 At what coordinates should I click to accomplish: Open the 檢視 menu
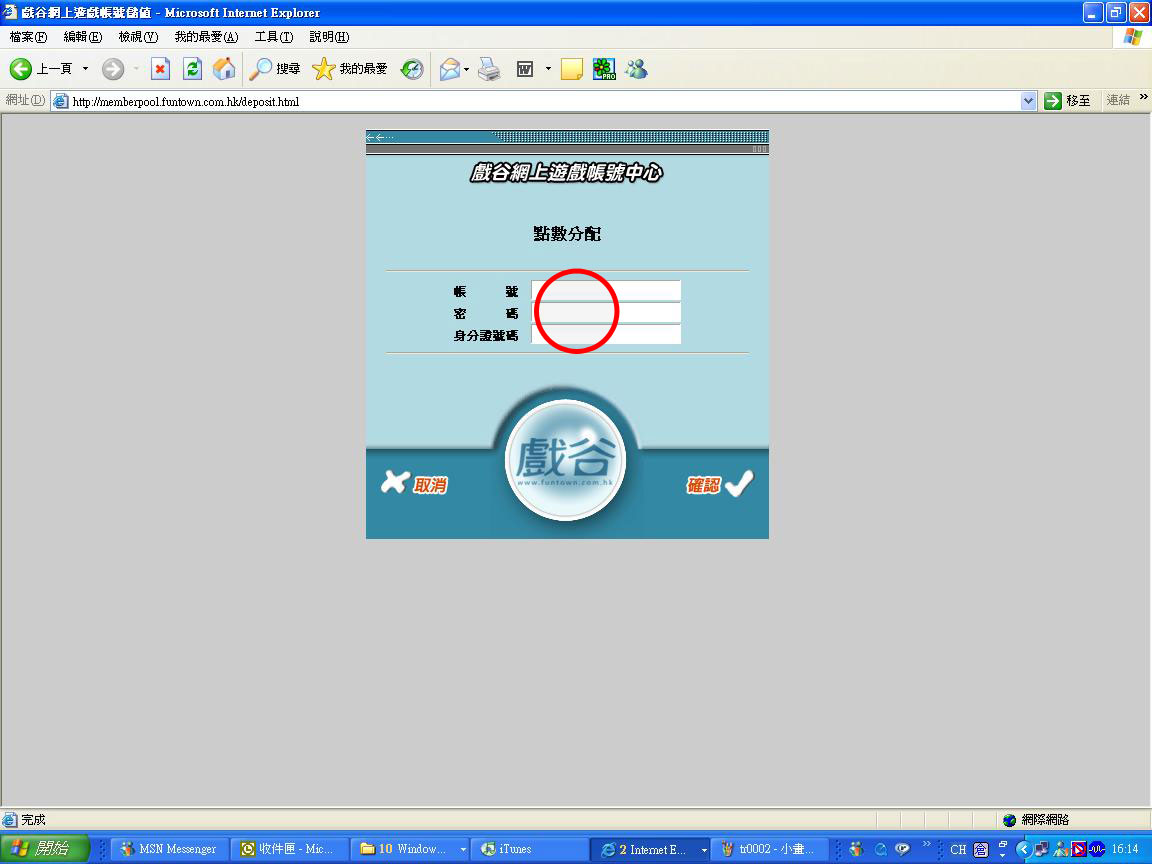138,37
